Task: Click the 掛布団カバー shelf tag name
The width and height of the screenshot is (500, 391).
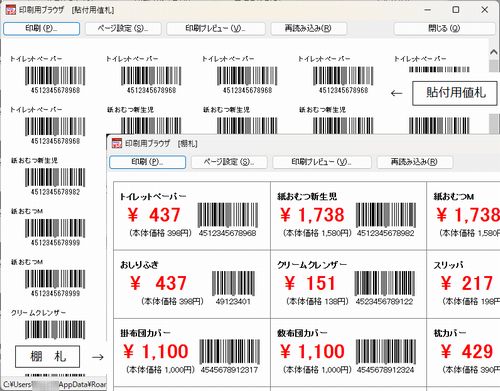Action: point(145,333)
